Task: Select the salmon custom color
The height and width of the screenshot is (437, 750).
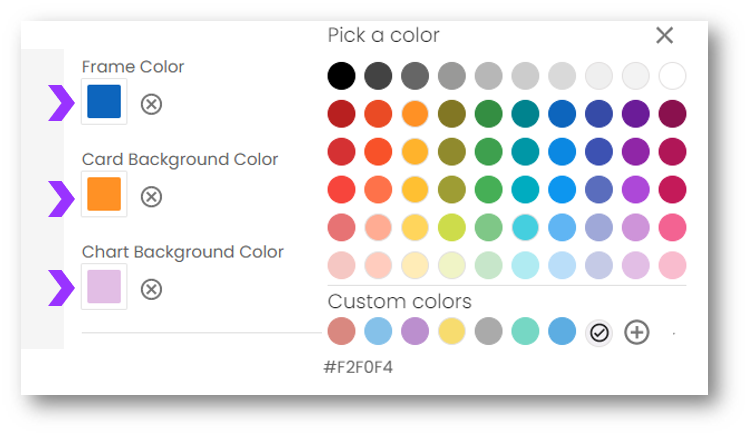Action: click(x=341, y=332)
